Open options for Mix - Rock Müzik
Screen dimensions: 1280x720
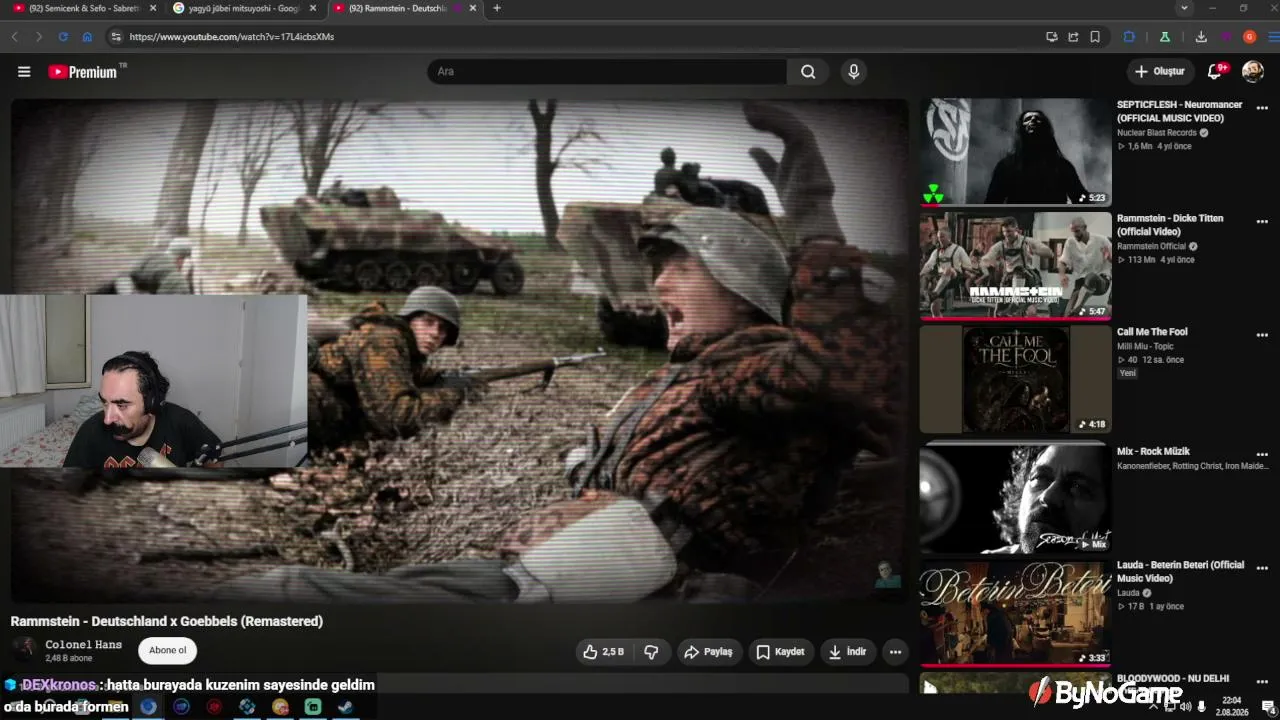[x=1262, y=455]
